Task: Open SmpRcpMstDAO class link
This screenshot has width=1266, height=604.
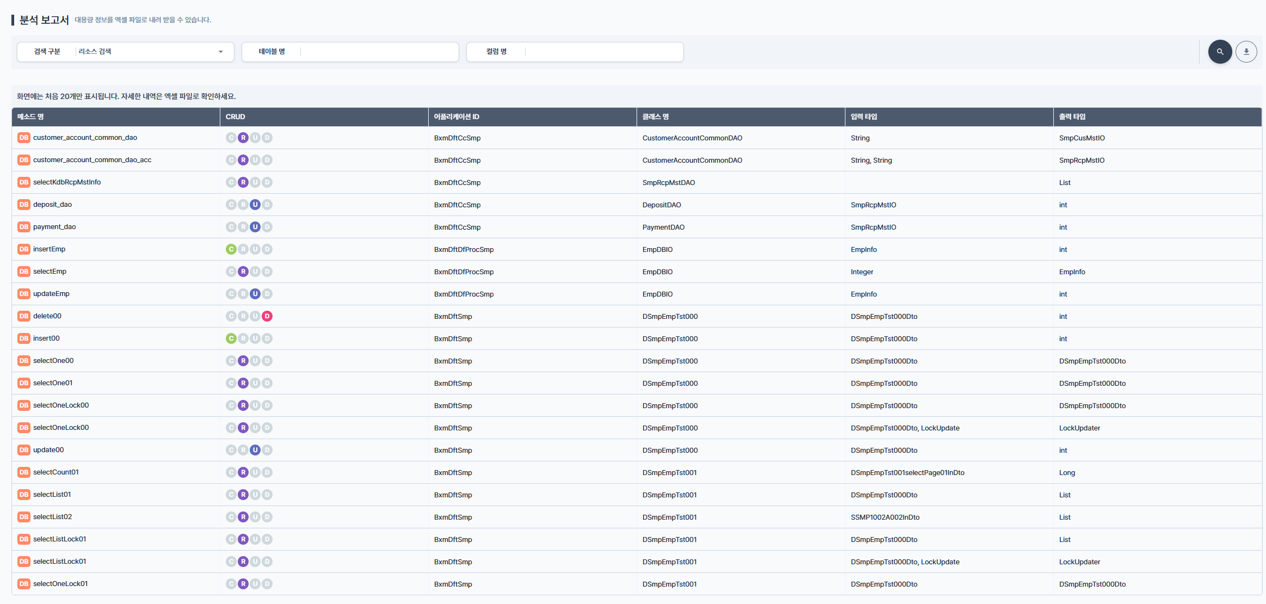Action: pyautogui.click(x=668, y=183)
